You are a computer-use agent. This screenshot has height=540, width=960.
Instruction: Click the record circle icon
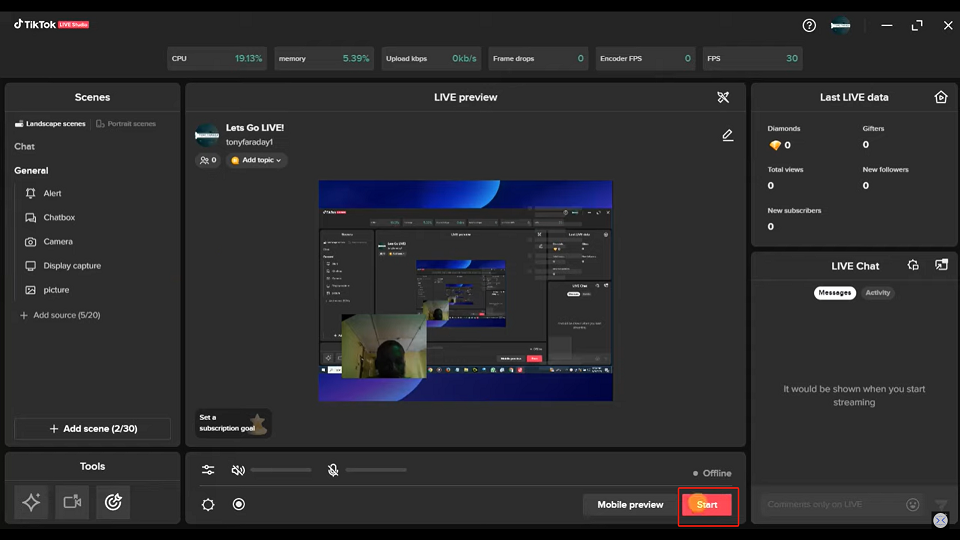[239, 504]
